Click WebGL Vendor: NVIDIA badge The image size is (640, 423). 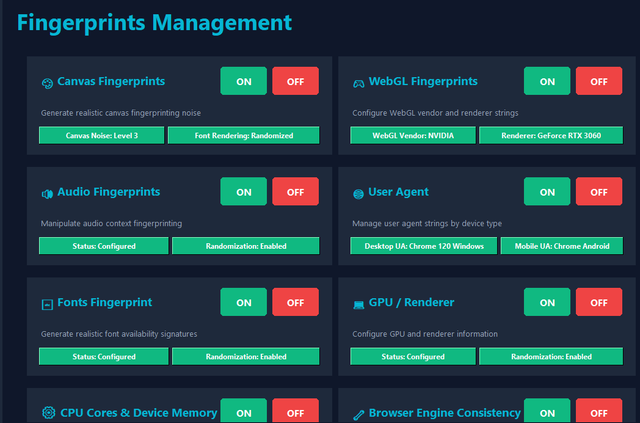[x=413, y=136]
